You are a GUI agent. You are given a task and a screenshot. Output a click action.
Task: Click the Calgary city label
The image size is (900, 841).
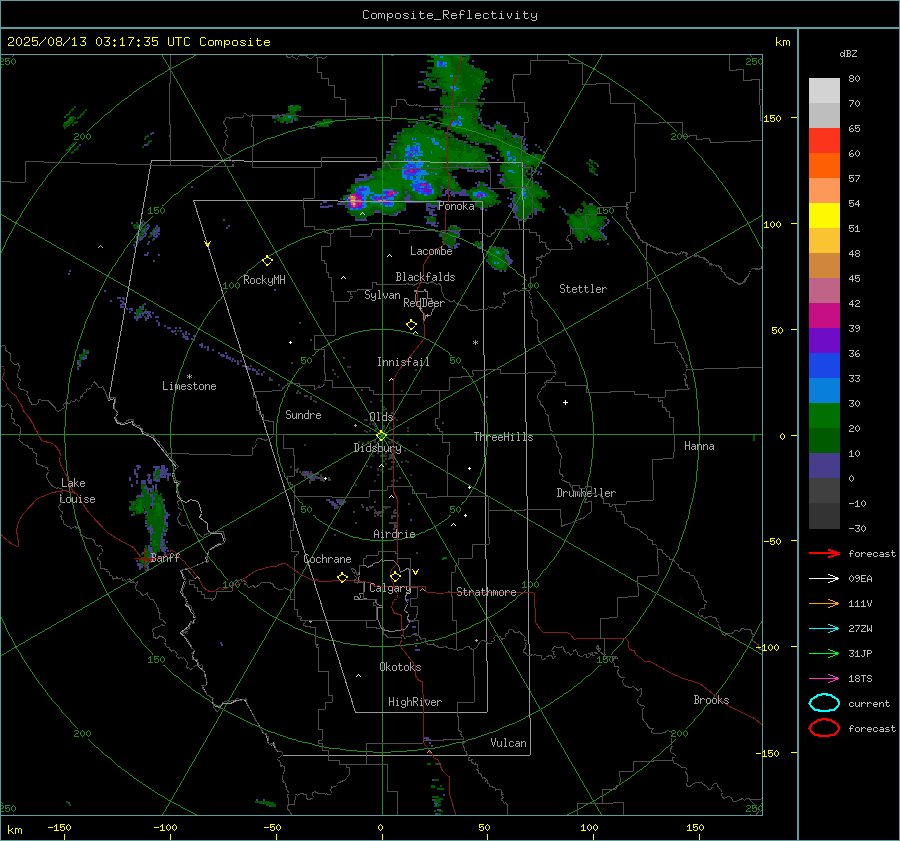click(390, 588)
